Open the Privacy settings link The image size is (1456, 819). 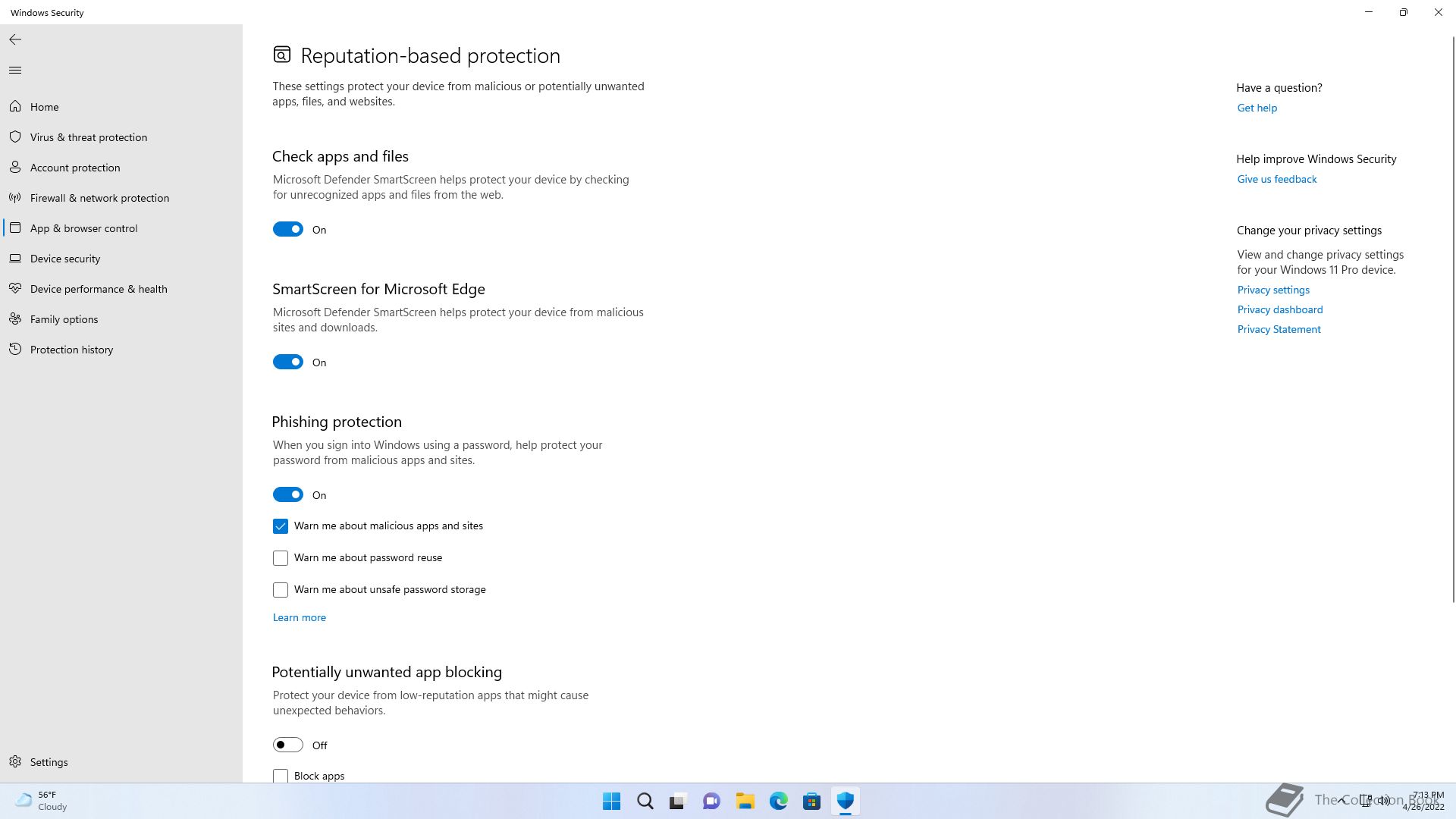[x=1273, y=290]
